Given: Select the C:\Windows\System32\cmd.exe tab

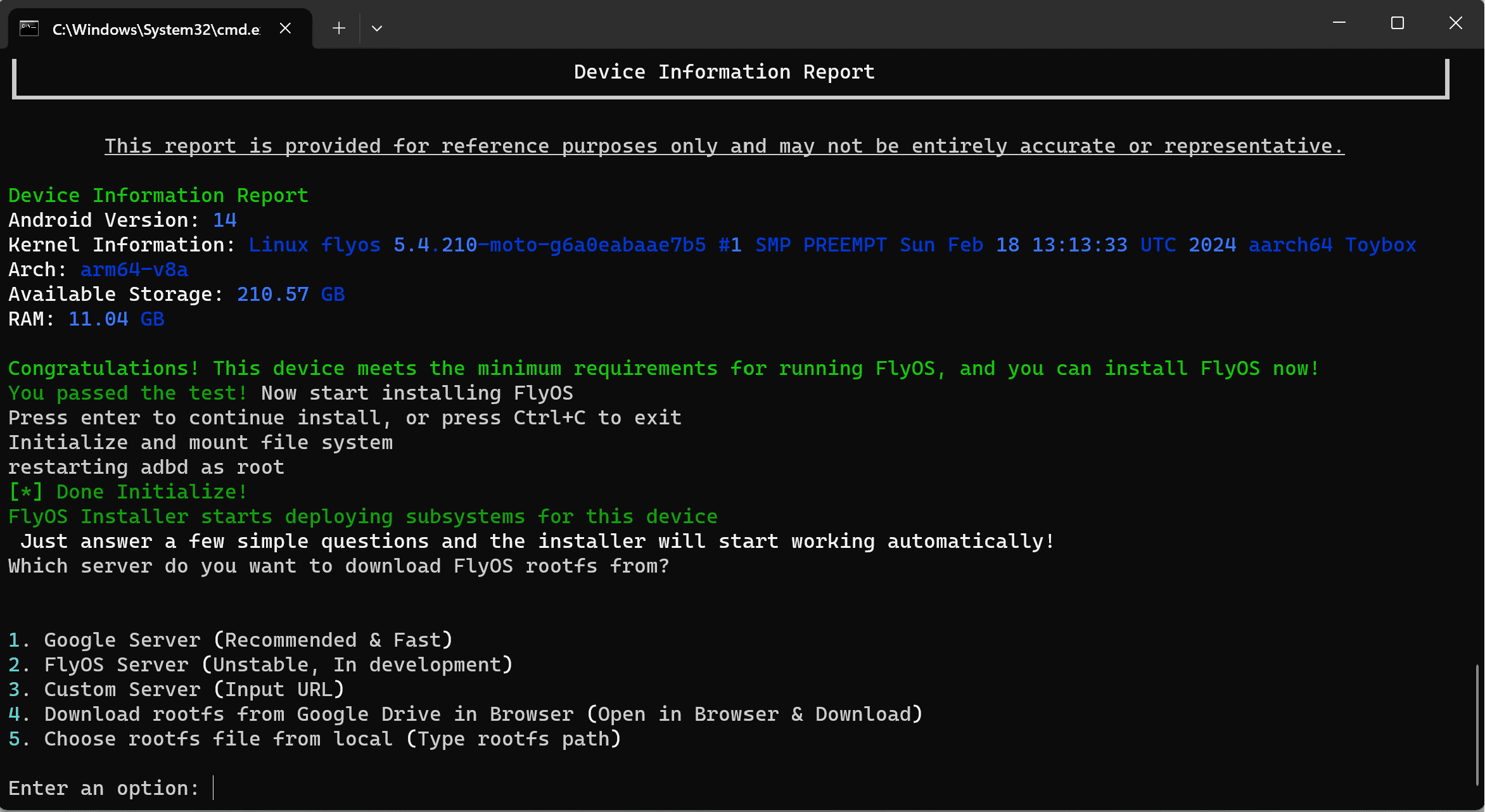Looking at the screenshot, I should coord(160,29).
